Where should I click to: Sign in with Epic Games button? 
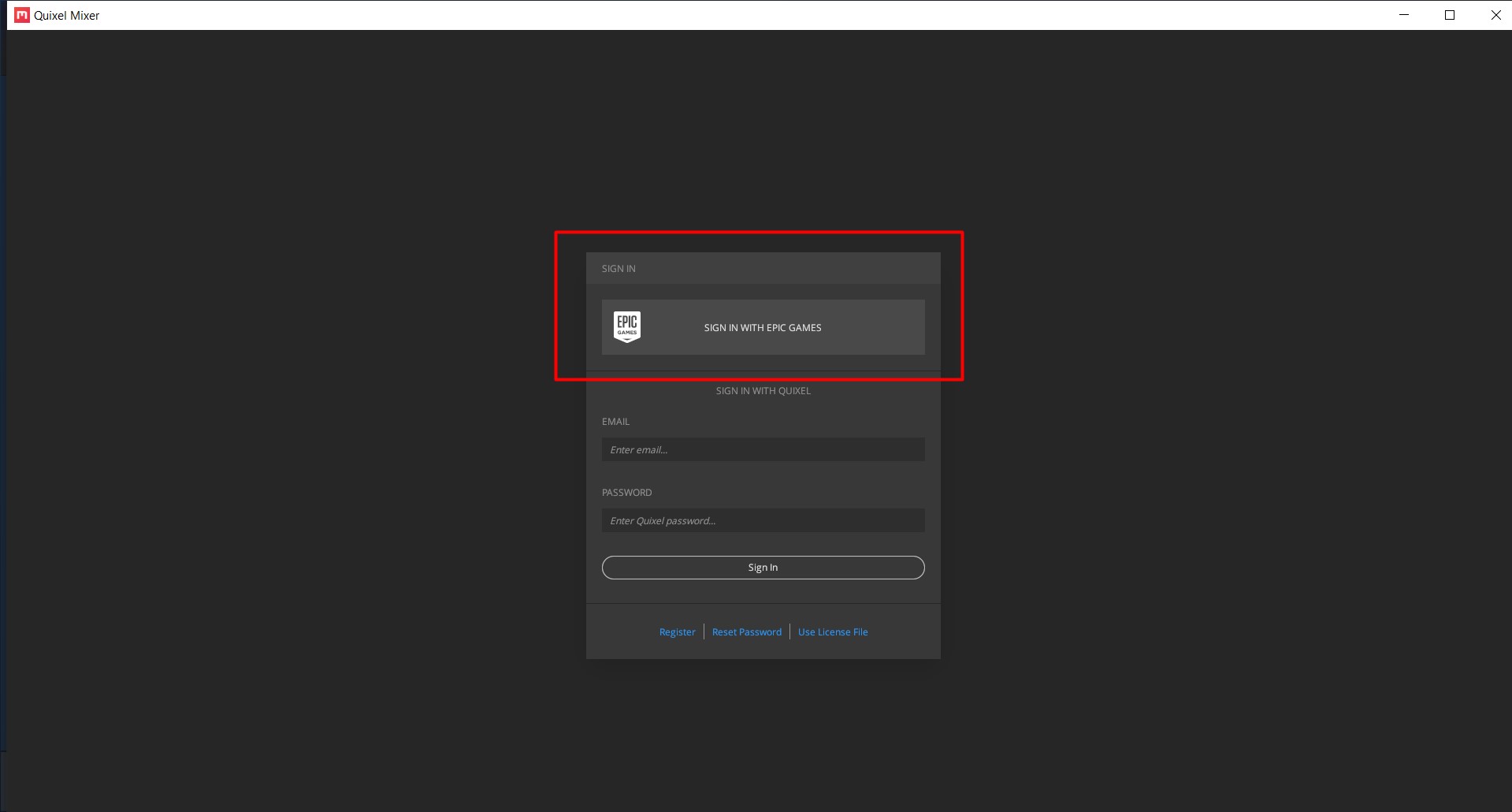point(763,327)
